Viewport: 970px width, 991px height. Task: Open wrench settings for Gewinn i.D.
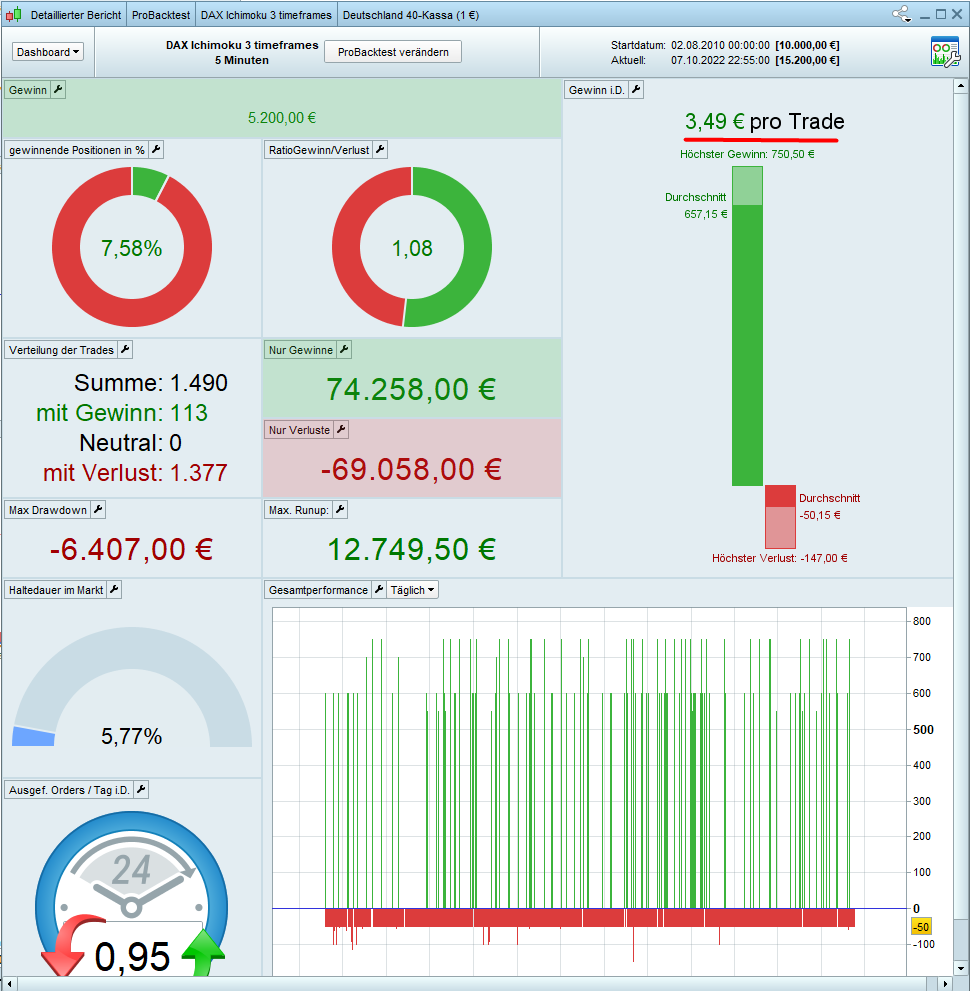tap(636, 90)
